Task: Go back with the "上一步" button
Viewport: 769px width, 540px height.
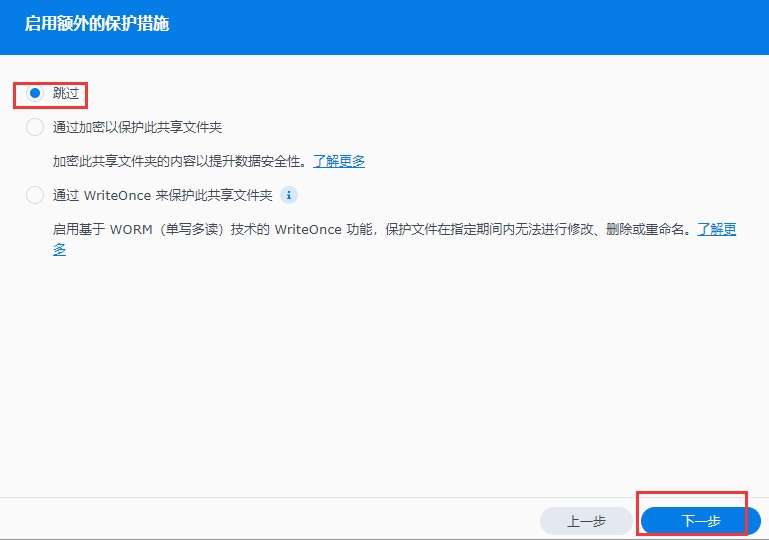Action: point(586,521)
